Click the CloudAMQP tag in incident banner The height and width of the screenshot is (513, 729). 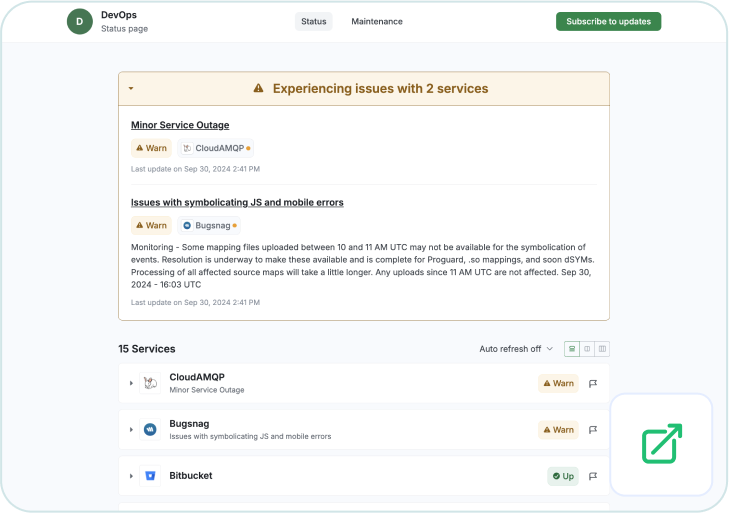point(216,148)
